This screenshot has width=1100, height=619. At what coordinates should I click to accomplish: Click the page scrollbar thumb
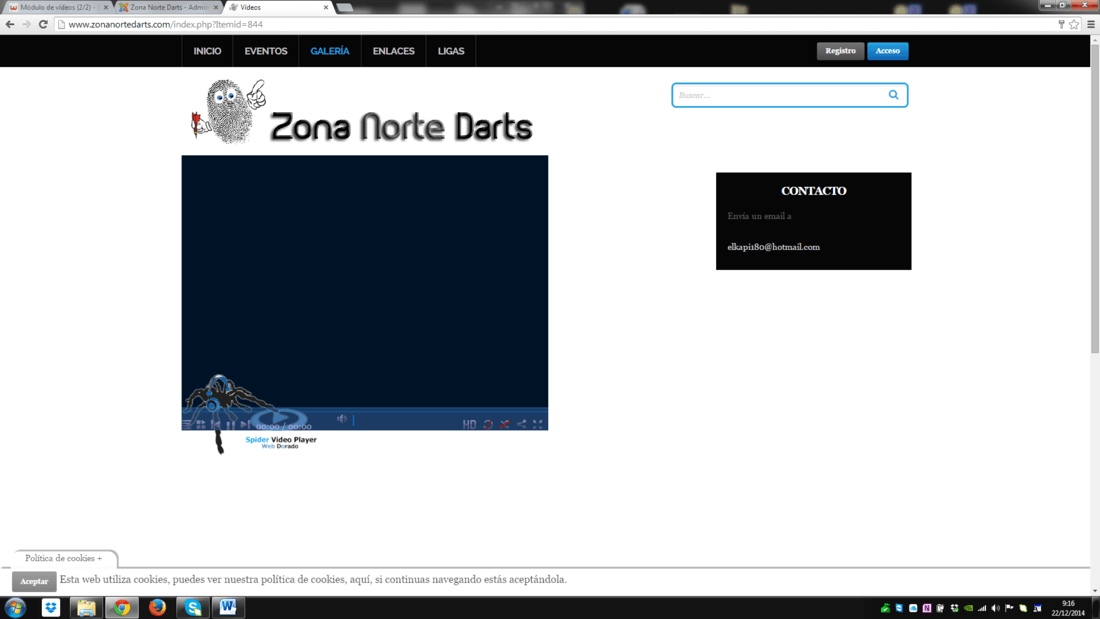[1095, 199]
